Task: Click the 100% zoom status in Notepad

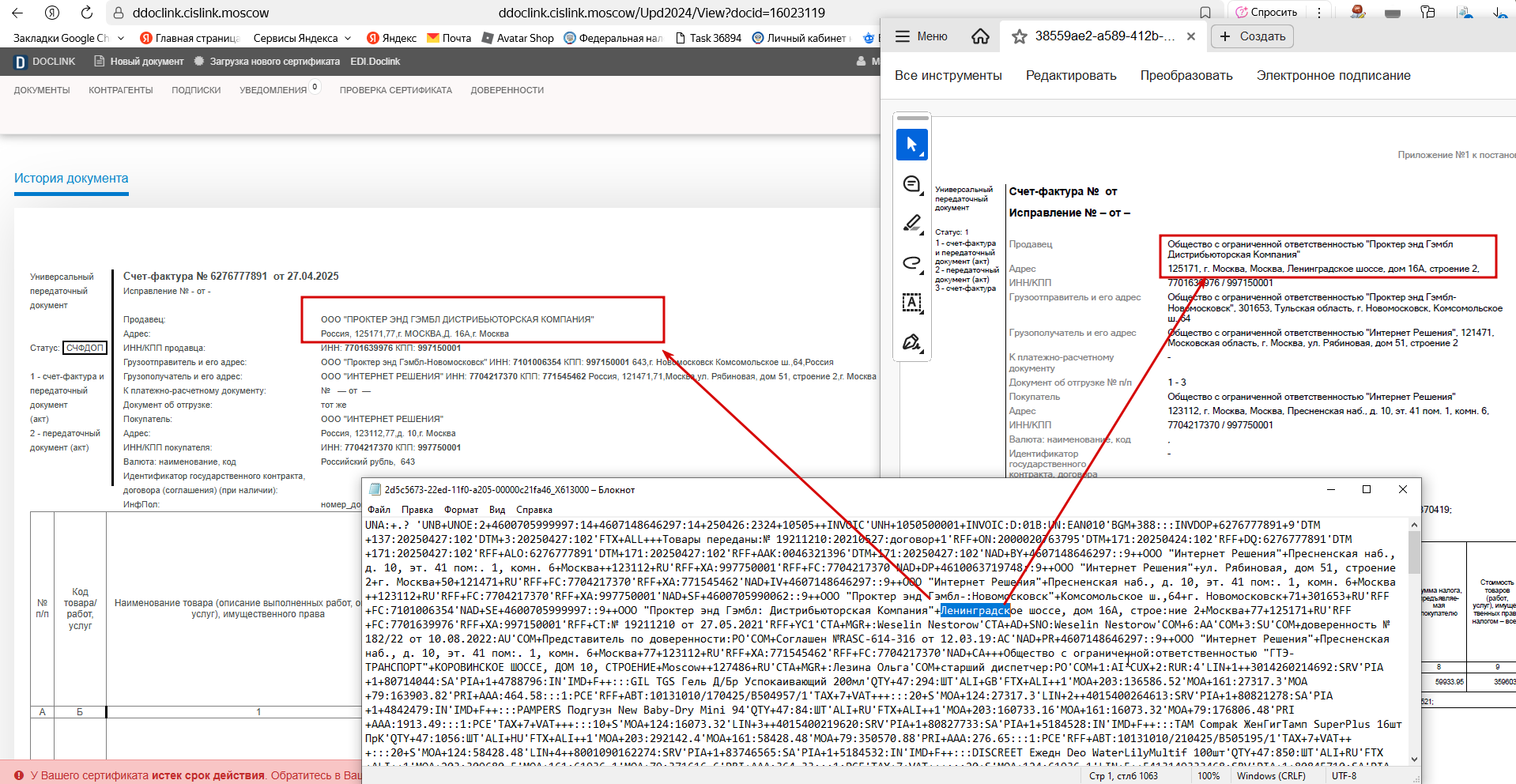Action: [x=1209, y=776]
